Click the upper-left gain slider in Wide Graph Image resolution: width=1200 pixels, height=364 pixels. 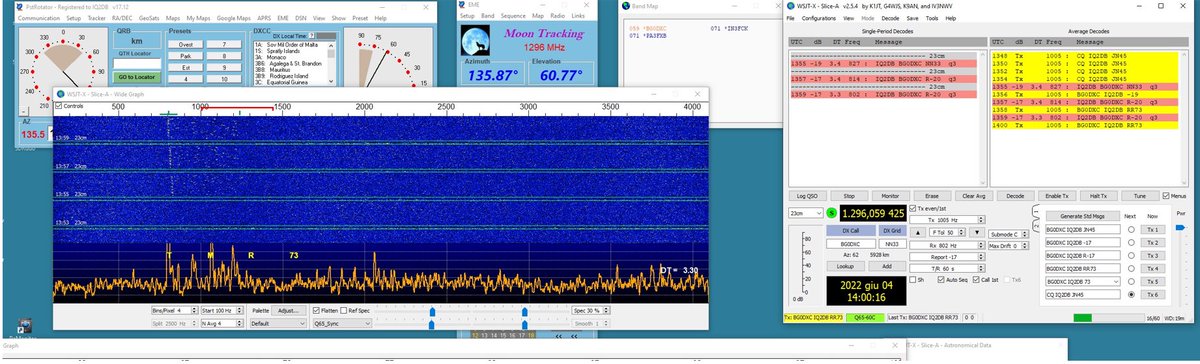(432, 311)
